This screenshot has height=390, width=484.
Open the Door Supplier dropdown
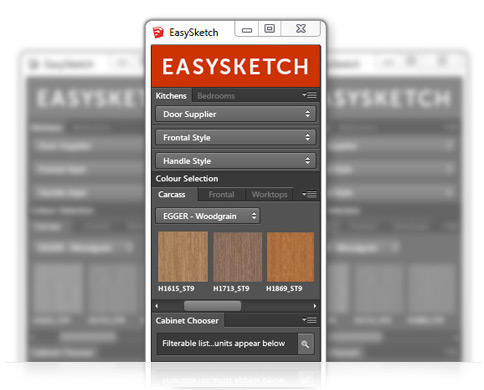236,114
